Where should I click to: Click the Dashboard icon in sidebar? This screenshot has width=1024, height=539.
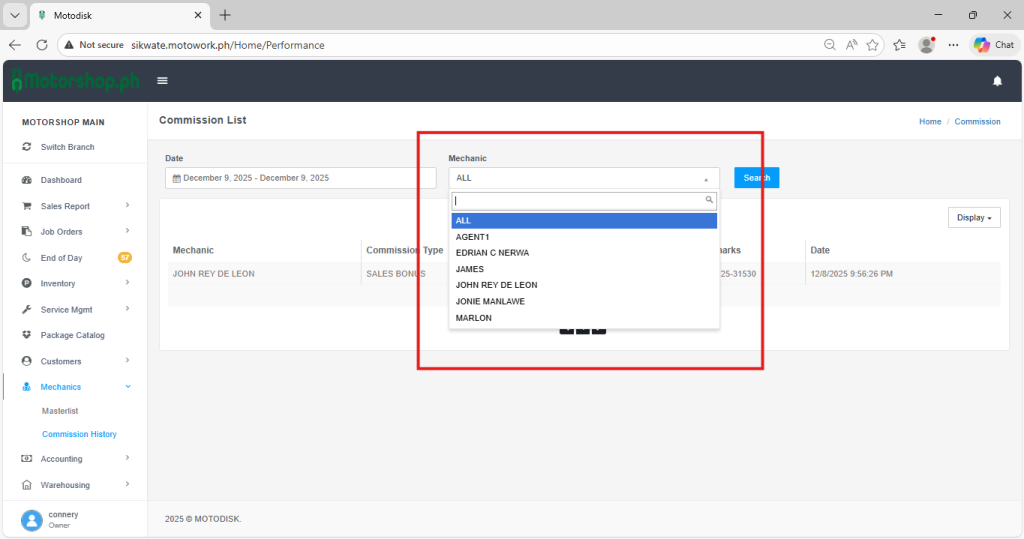point(27,180)
